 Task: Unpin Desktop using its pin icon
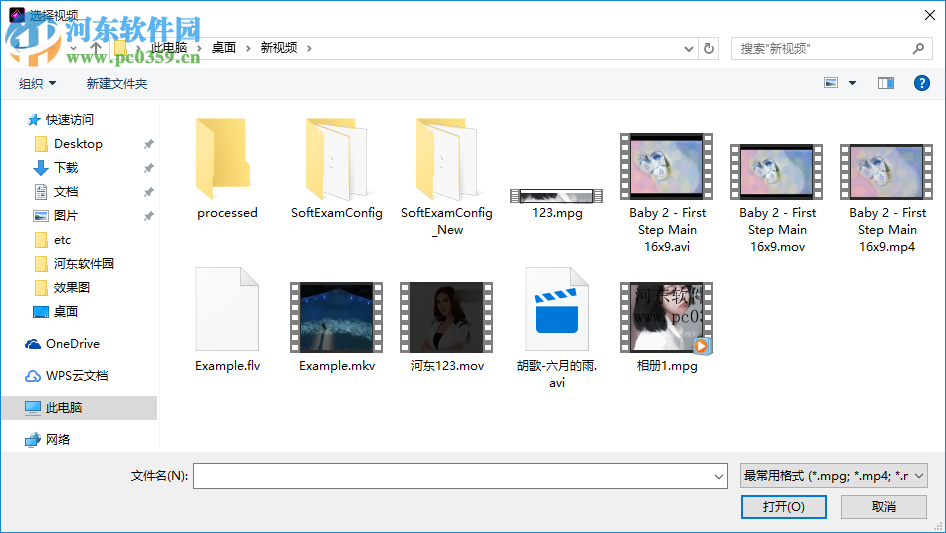pyautogui.click(x=148, y=144)
